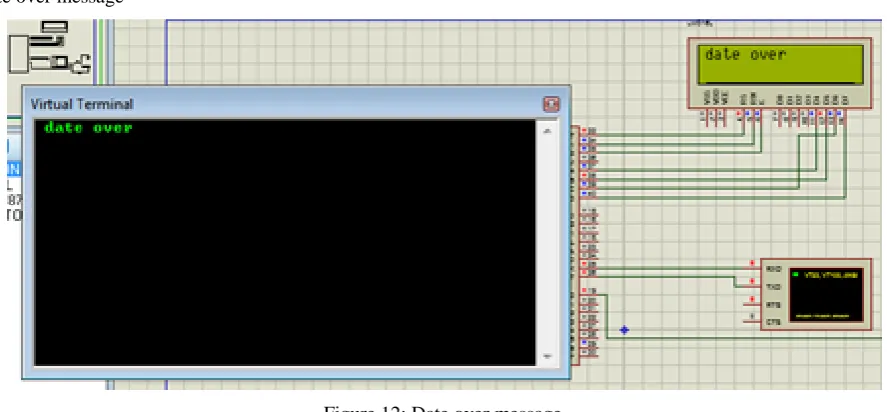Image resolution: width=887 pixels, height=412 pixels.
Task: Click the 'date over' text on the LCD
Action: [745, 55]
